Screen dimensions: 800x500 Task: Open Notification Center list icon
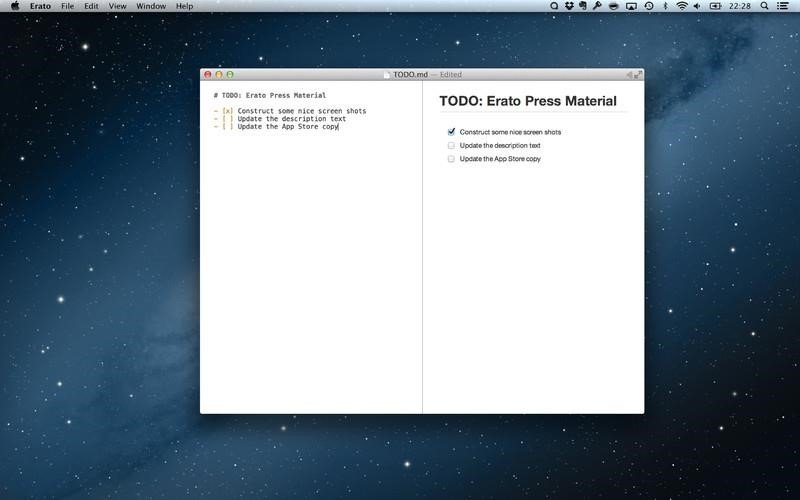782,6
